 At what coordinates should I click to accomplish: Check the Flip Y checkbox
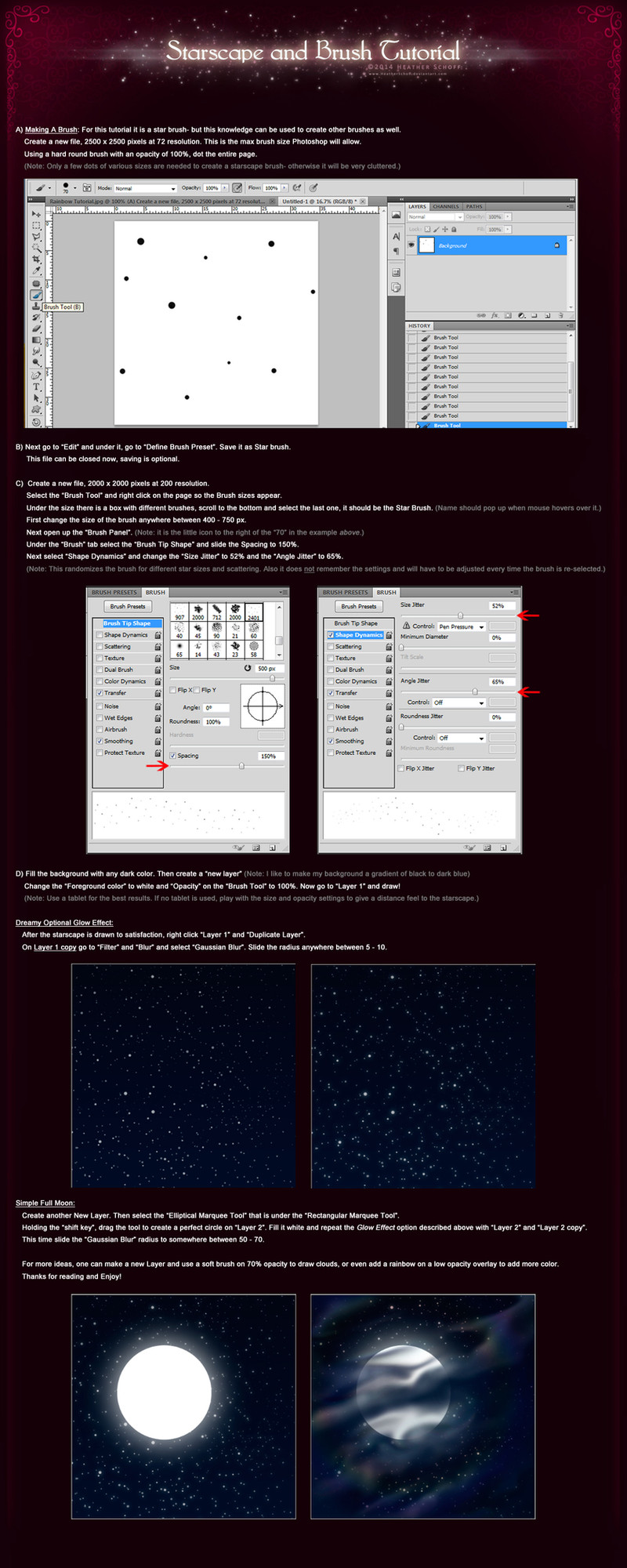click(196, 690)
